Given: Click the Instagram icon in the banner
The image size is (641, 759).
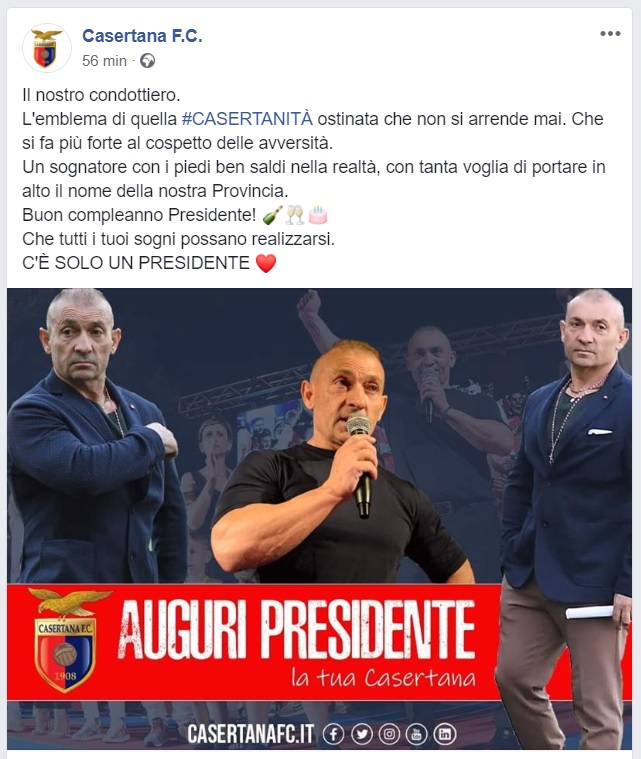Looking at the screenshot, I should (389, 734).
